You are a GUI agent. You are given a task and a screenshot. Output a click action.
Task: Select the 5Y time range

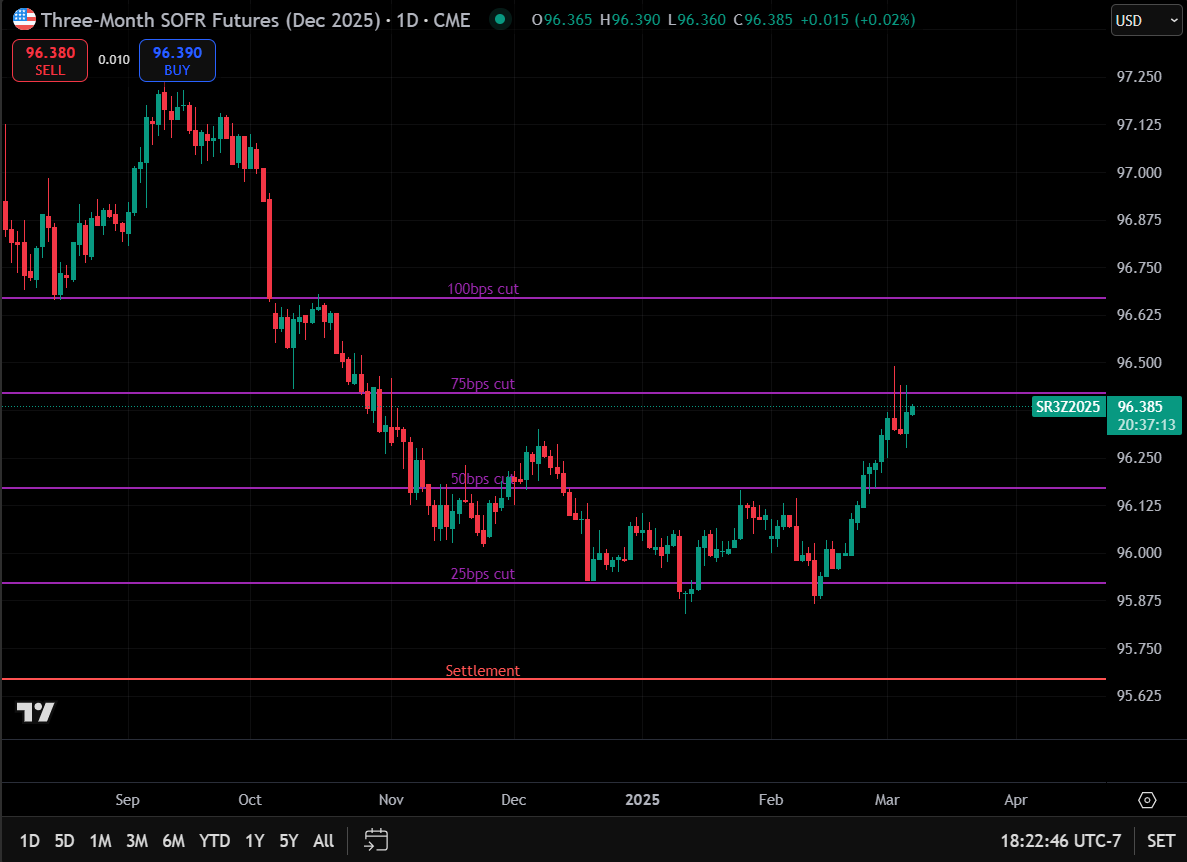coord(288,841)
